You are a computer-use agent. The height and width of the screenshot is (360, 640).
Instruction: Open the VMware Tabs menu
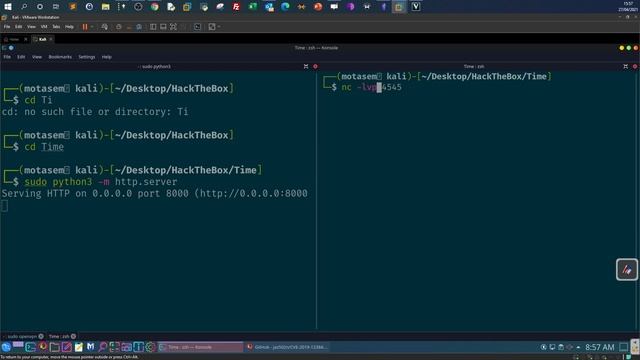pos(56,27)
